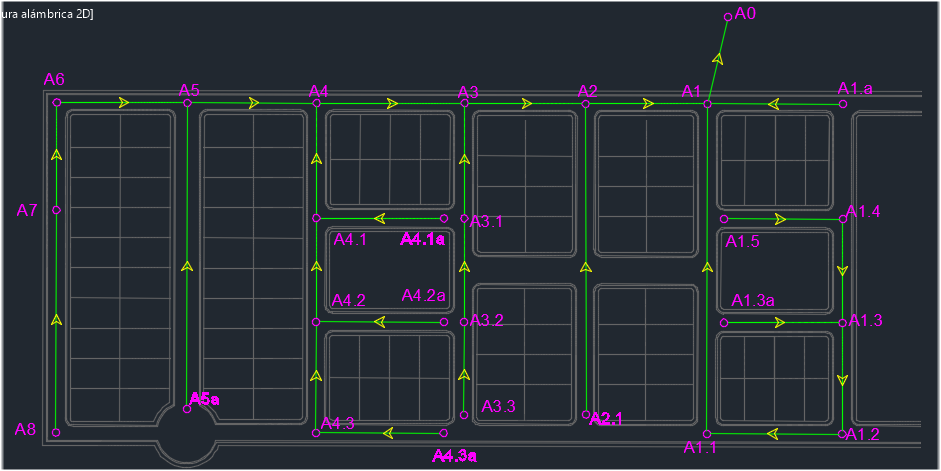Select the arrow between A1.4 and A1.3
The width and height of the screenshot is (941, 471).
tap(843, 270)
